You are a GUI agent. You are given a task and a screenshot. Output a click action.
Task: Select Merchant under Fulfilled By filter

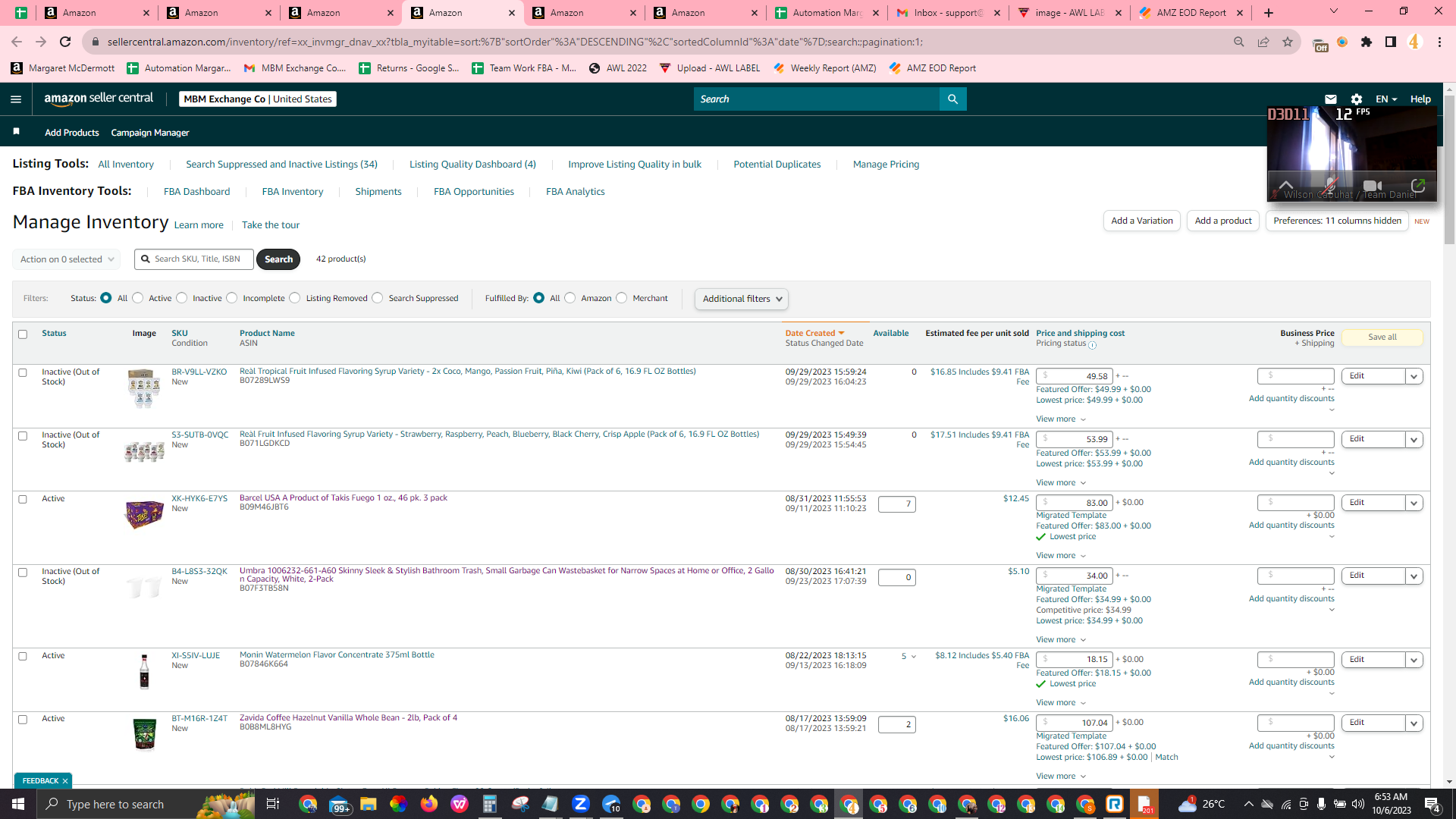point(622,298)
